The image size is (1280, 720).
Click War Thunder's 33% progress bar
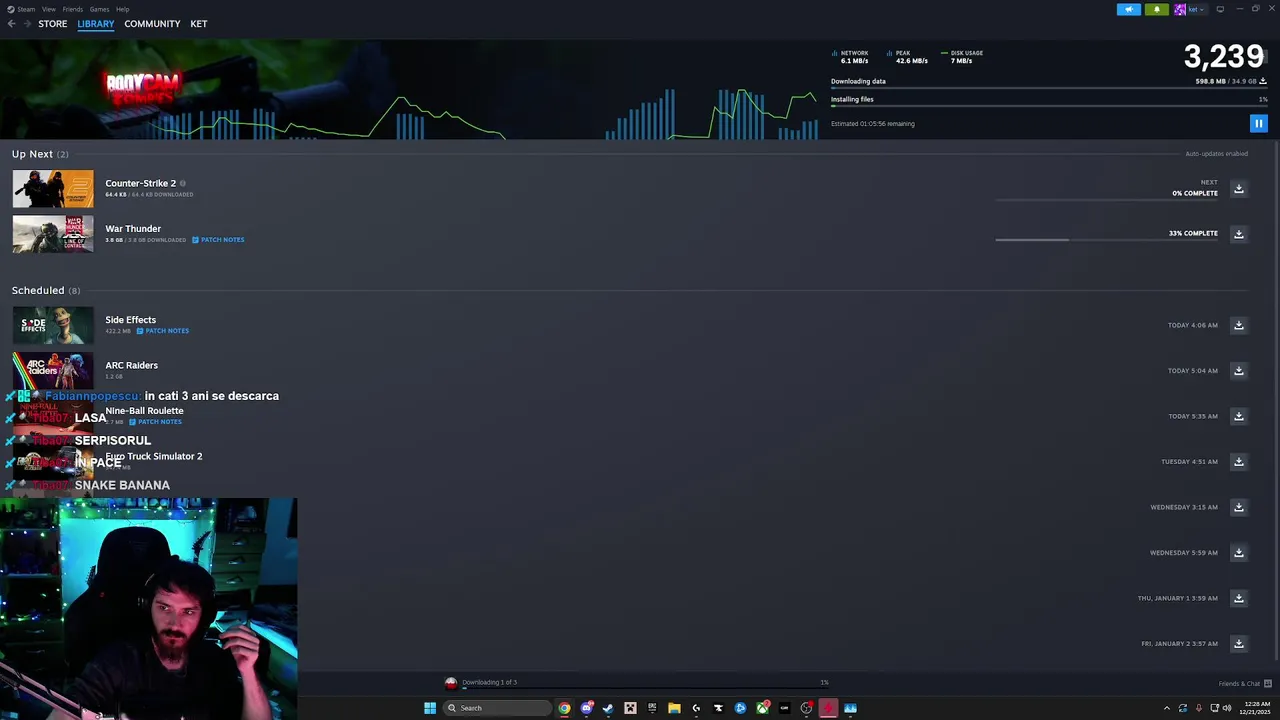[x=1107, y=240]
